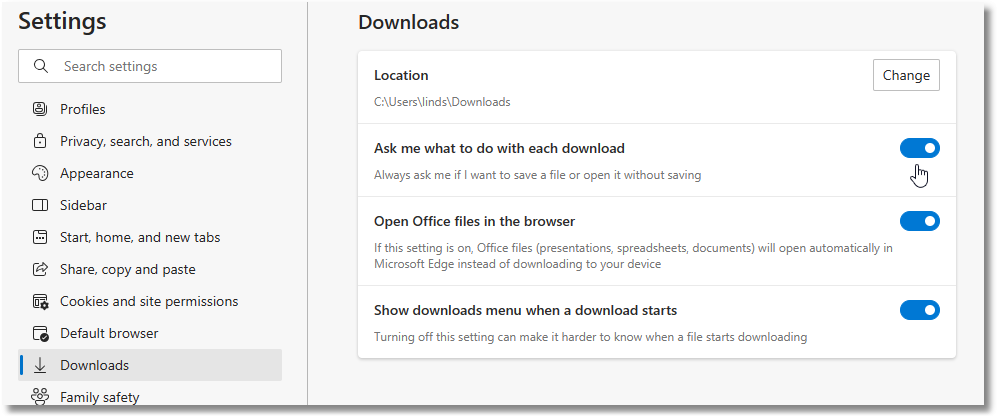Go to Privacy, search, and services
998x419 pixels.
tap(145, 141)
